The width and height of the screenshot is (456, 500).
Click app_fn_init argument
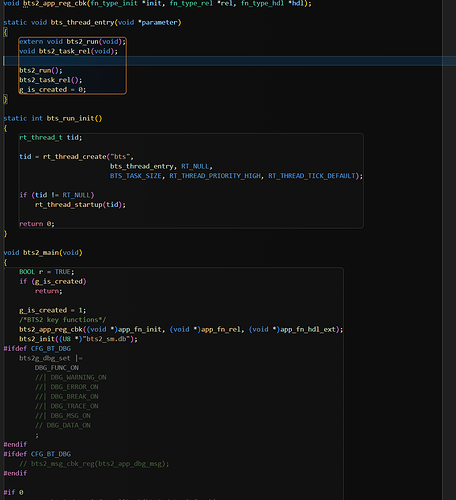[140, 330]
